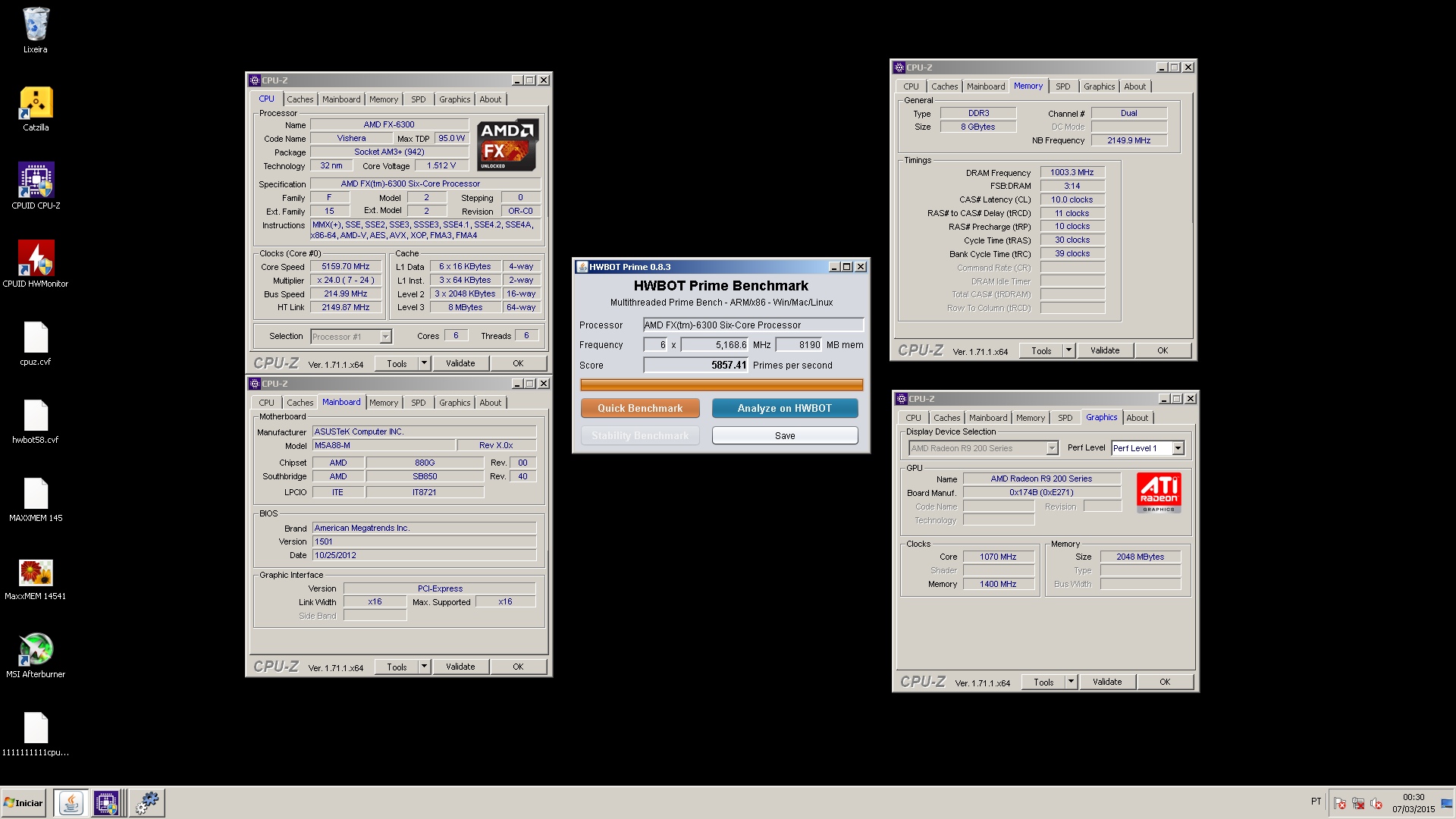Click the Core Speed value 5159.70 MHz
This screenshot has width=1456, height=819.
pyautogui.click(x=345, y=267)
